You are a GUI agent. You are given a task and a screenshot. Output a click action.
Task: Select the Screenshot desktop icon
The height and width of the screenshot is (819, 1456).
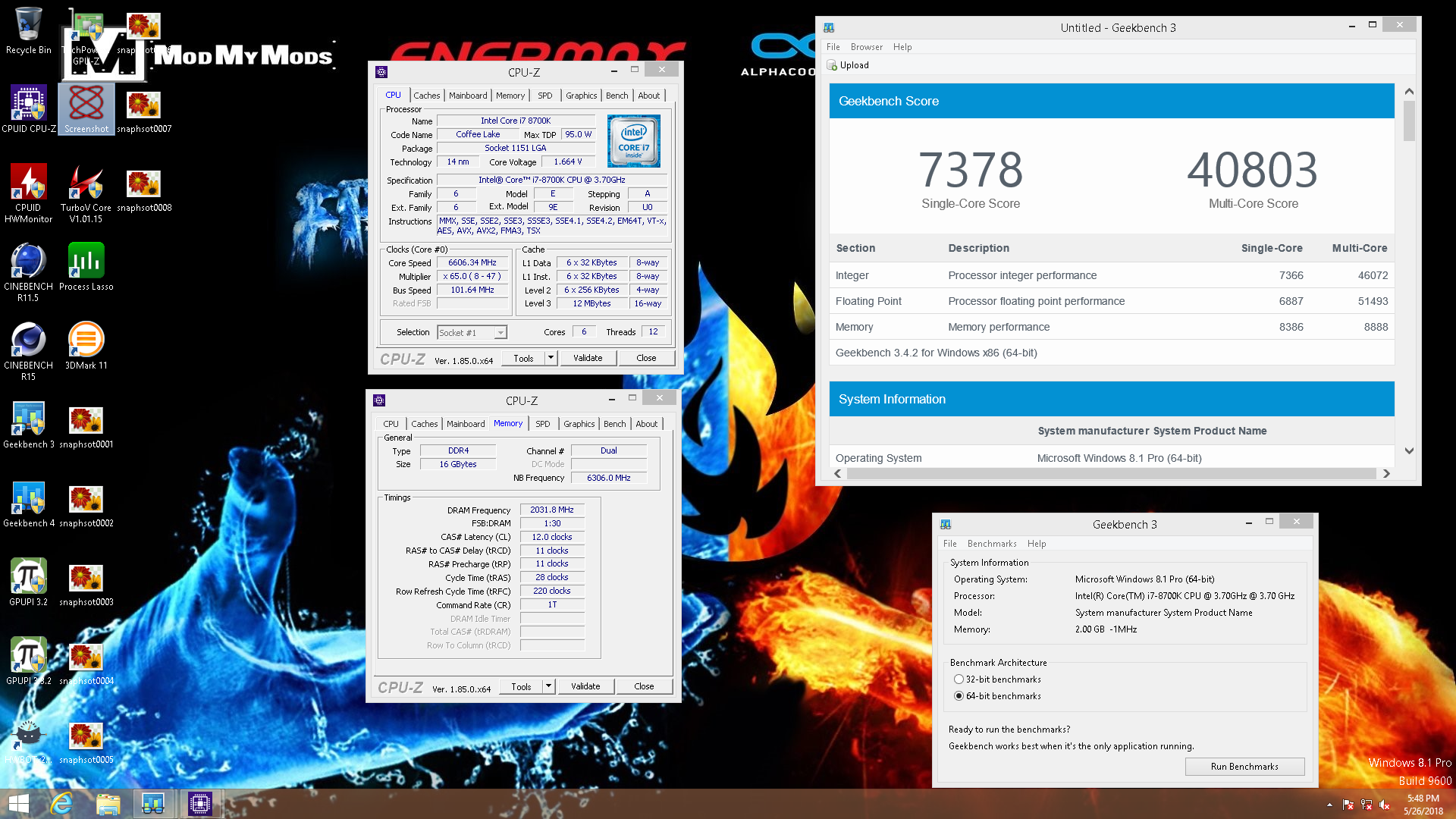click(x=86, y=108)
